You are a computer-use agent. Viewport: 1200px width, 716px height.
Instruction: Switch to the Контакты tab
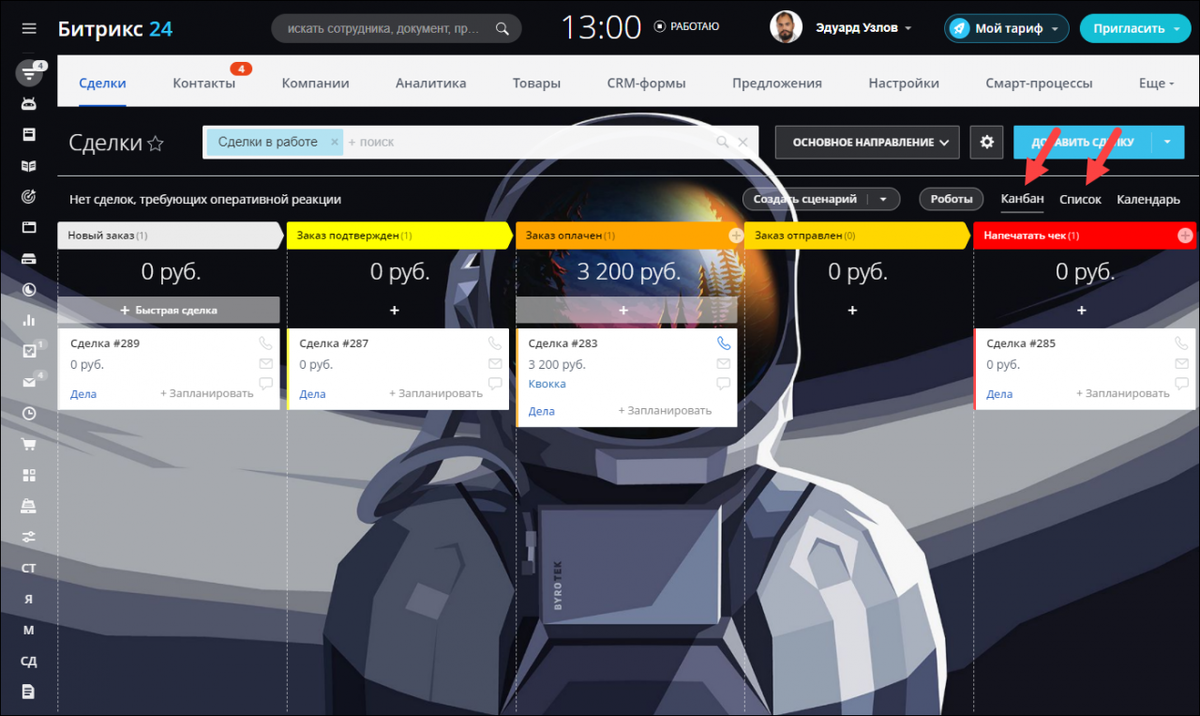point(204,84)
